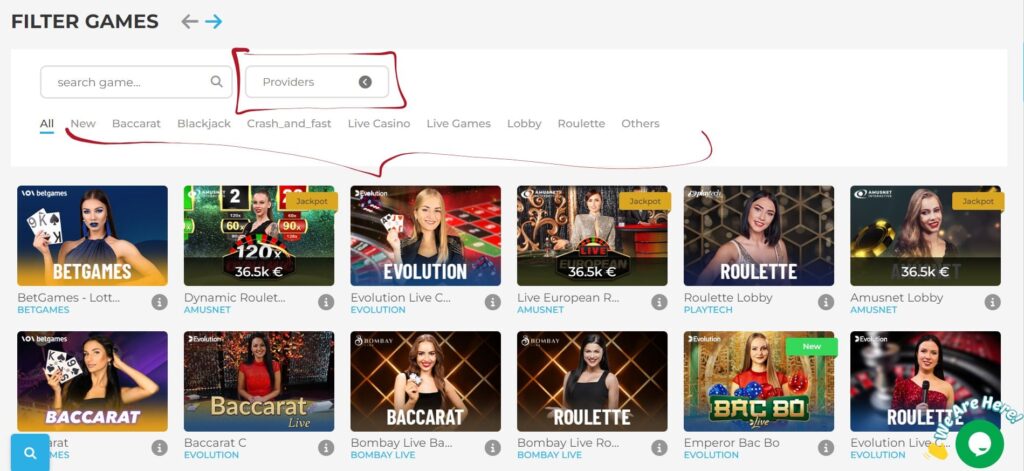Click AMUSNET provider link under Amusnet Lobby
The height and width of the screenshot is (471, 1024).
pos(874,310)
